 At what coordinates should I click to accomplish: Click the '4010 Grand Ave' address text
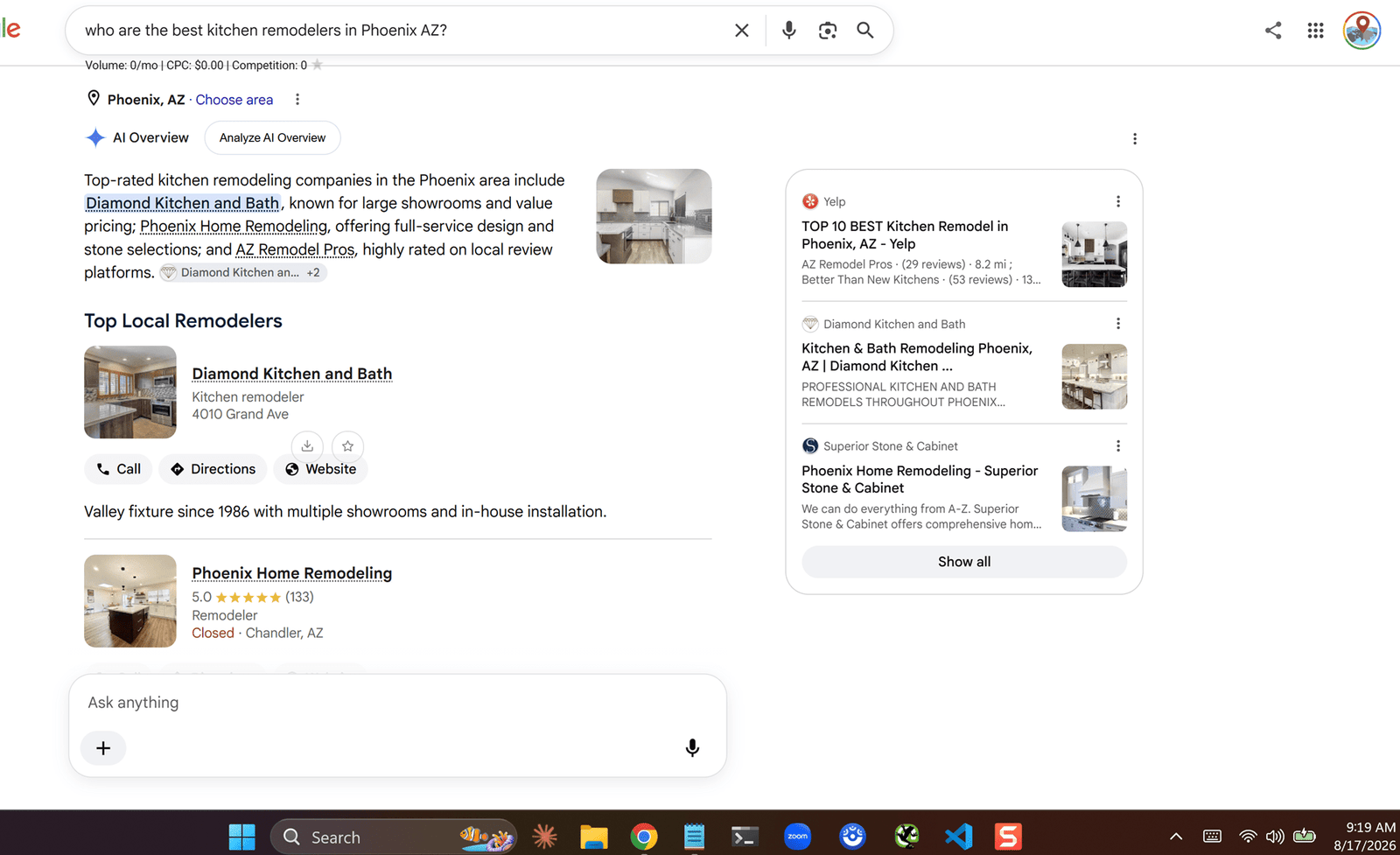click(241, 414)
